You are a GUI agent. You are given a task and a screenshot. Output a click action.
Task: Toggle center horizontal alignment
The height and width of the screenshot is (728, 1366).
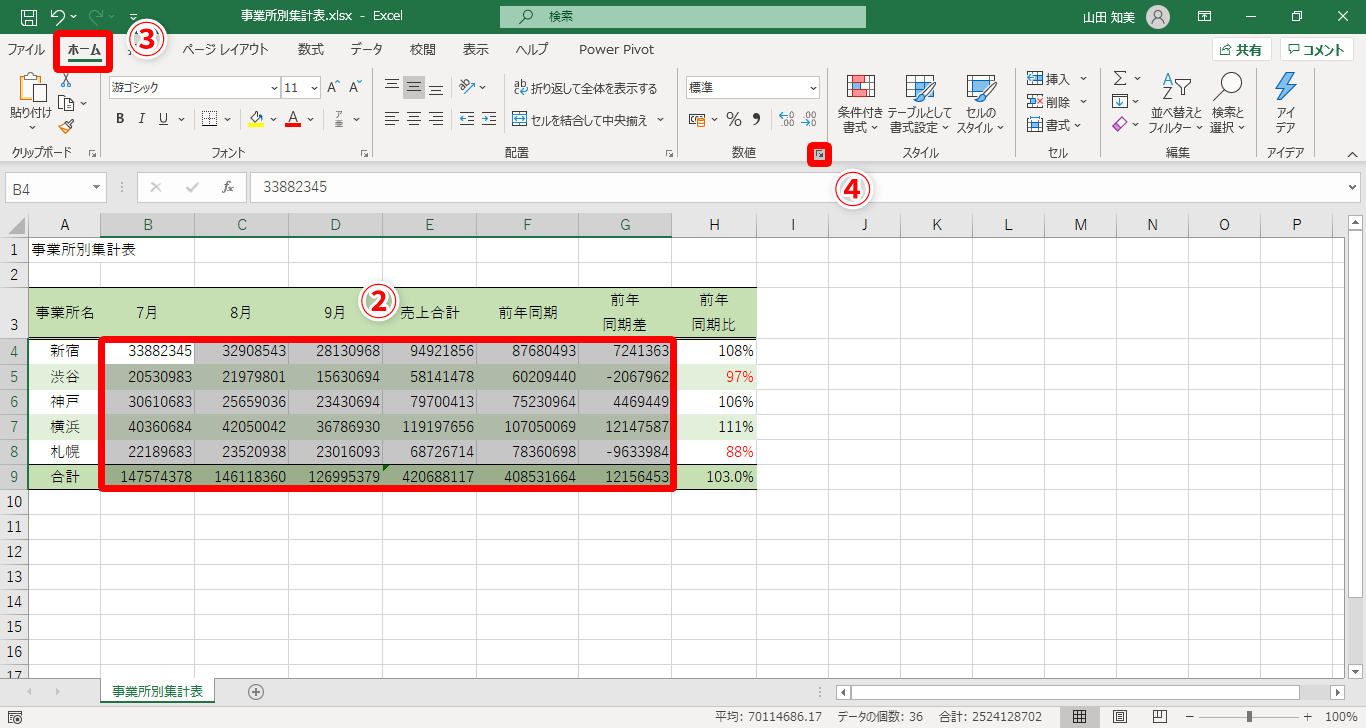(414, 119)
